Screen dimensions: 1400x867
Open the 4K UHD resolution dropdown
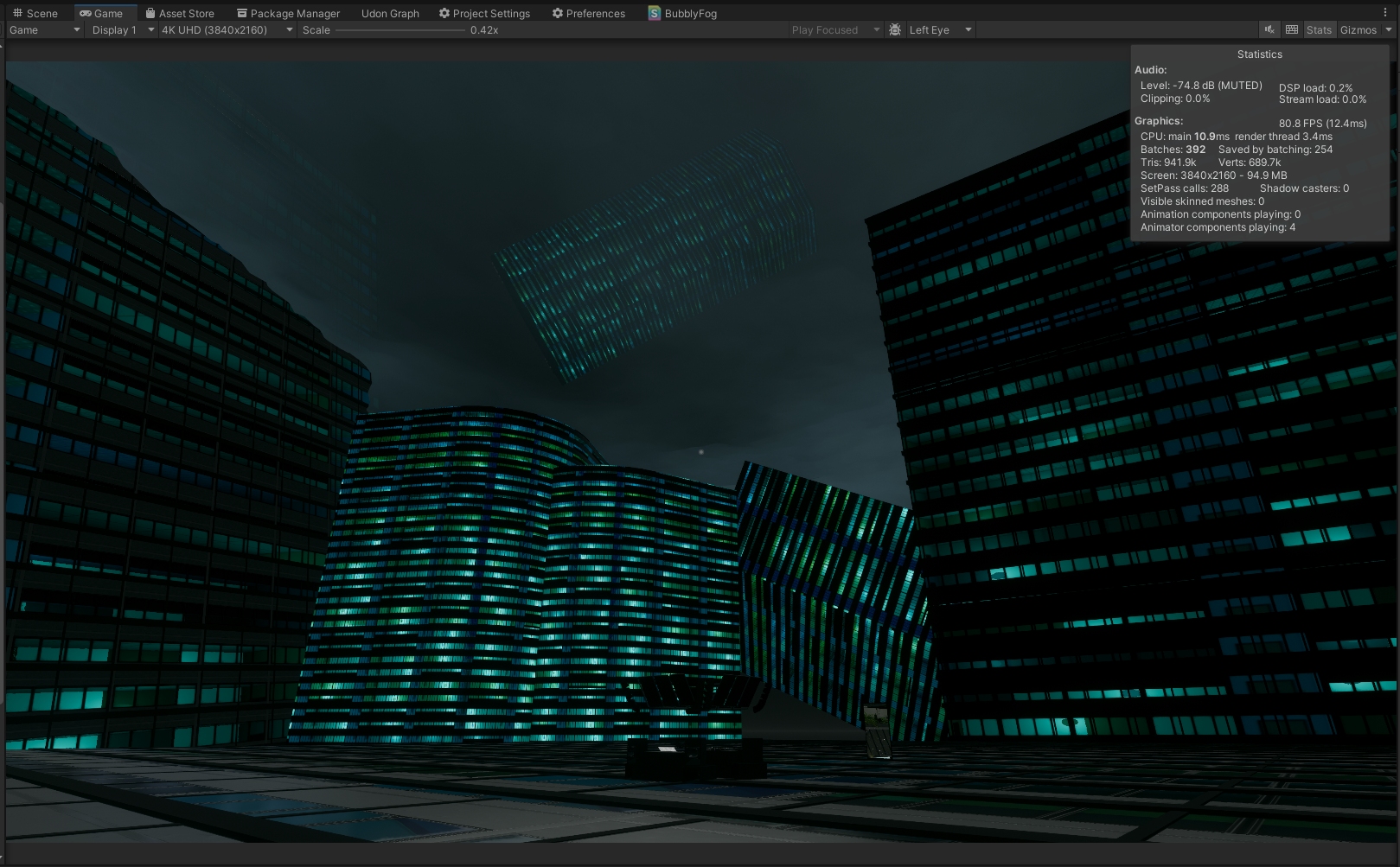tap(227, 29)
